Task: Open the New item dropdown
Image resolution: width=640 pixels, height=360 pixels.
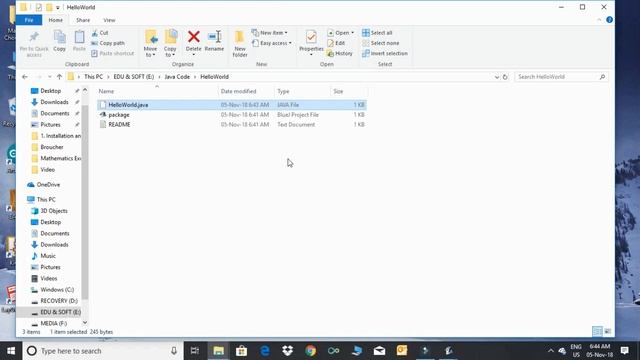Action: (x=269, y=33)
